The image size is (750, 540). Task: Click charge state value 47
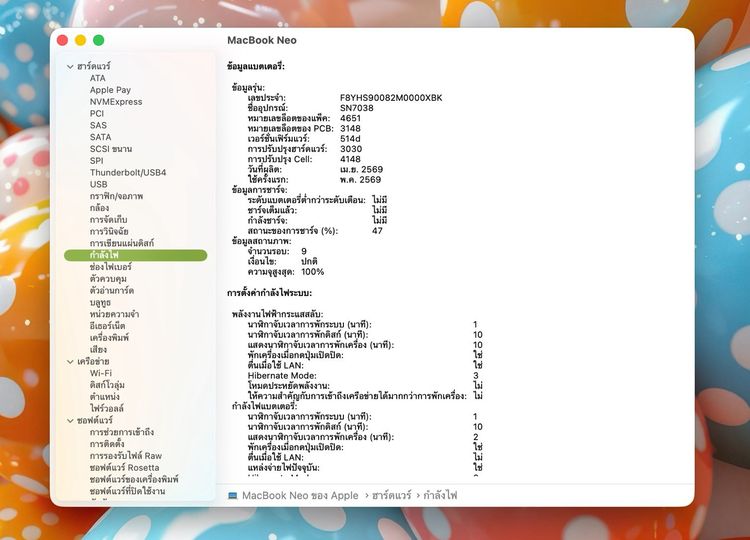(377, 231)
